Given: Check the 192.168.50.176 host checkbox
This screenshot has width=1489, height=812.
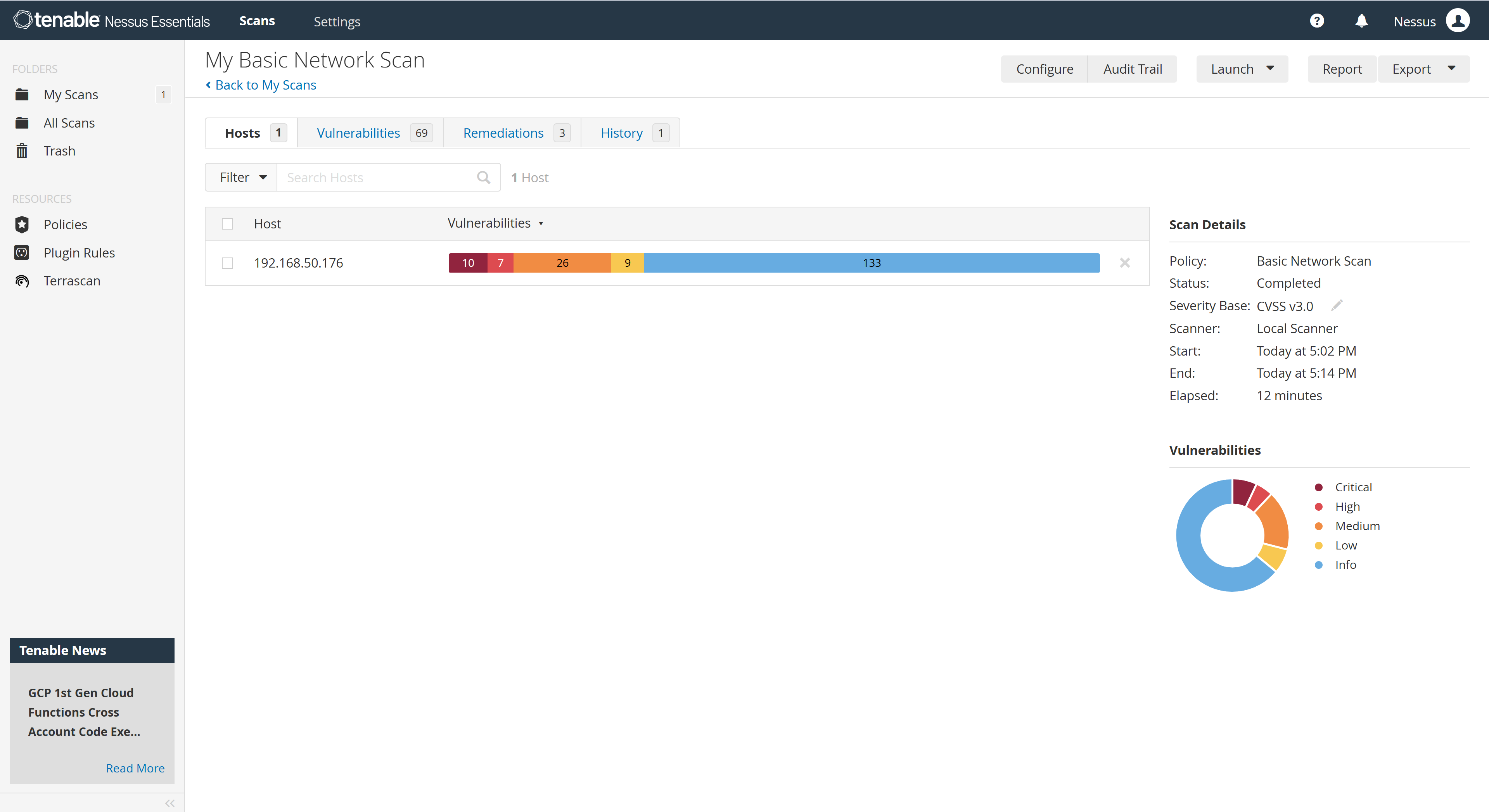Looking at the screenshot, I should [x=228, y=263].
